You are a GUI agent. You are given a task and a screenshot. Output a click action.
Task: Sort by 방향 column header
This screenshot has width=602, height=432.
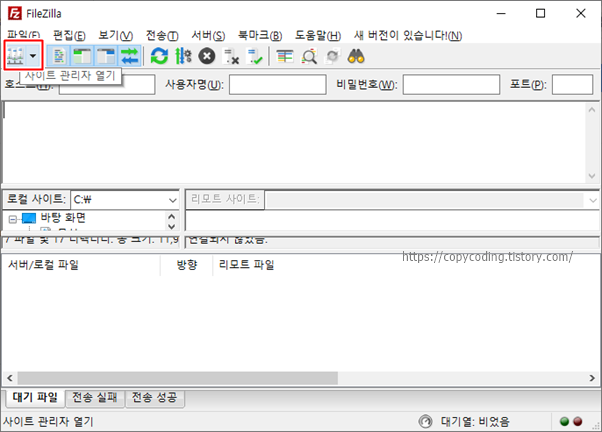(187, 265)
